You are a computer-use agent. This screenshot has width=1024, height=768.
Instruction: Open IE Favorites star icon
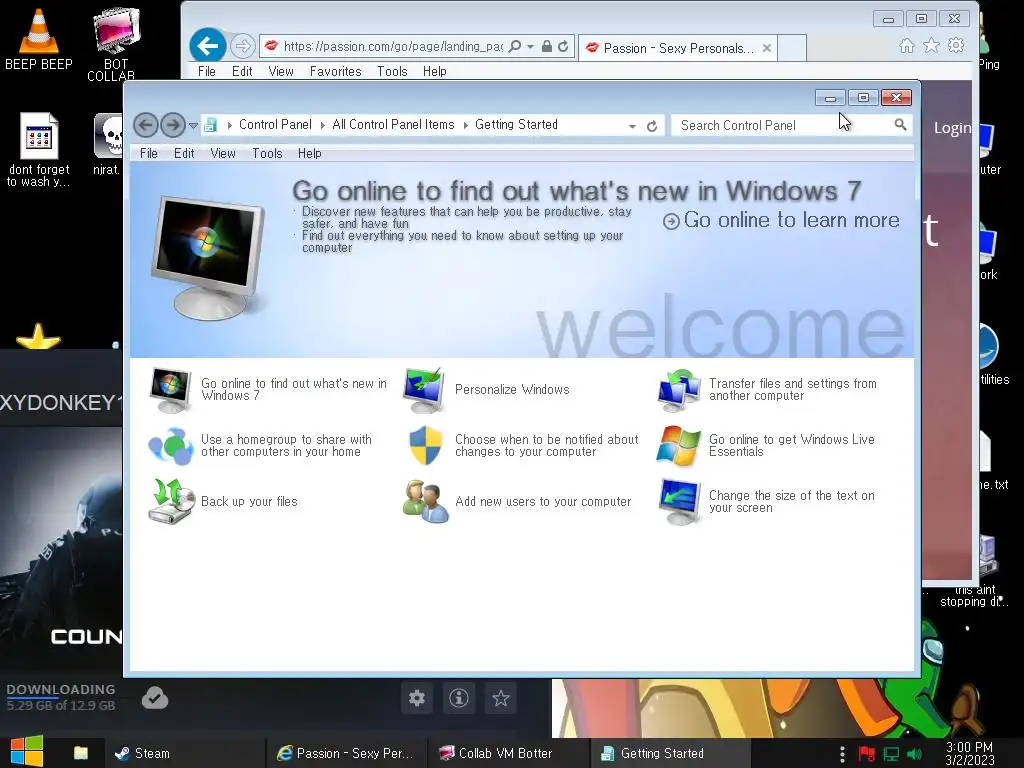coord(931,46)
